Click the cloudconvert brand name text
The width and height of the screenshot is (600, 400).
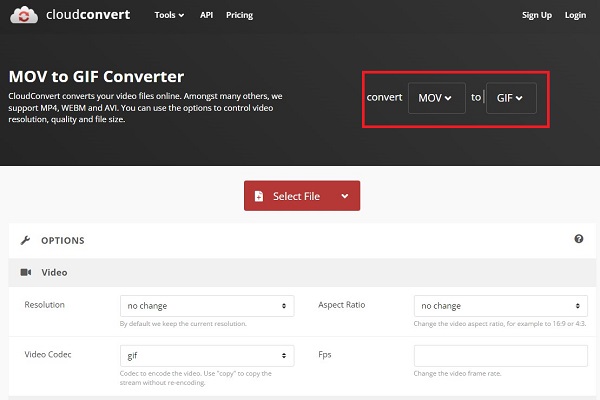pos(88,15)
